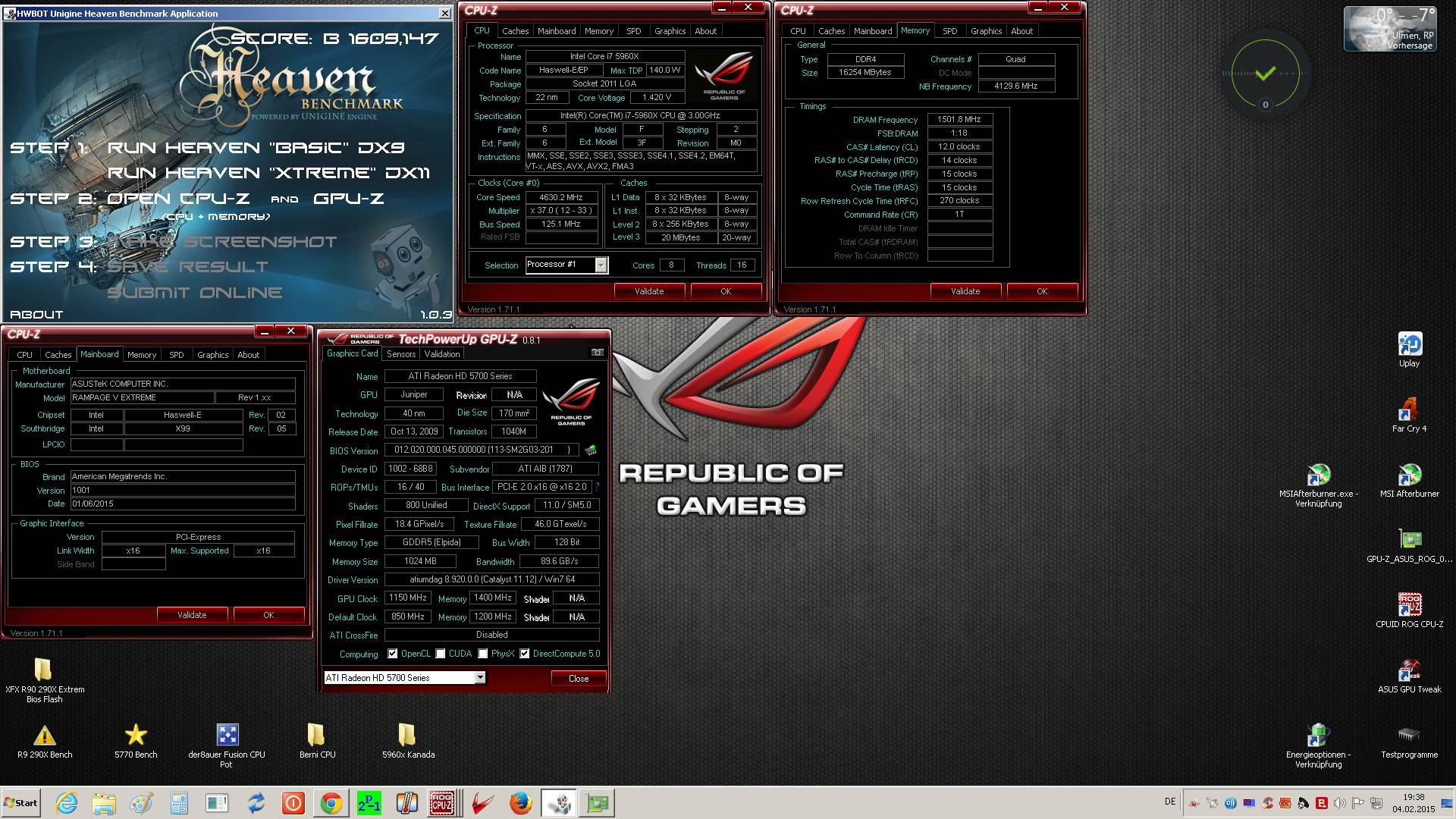
Task: Switch to the Validation tab in GPU-Z
Action: 442,354
